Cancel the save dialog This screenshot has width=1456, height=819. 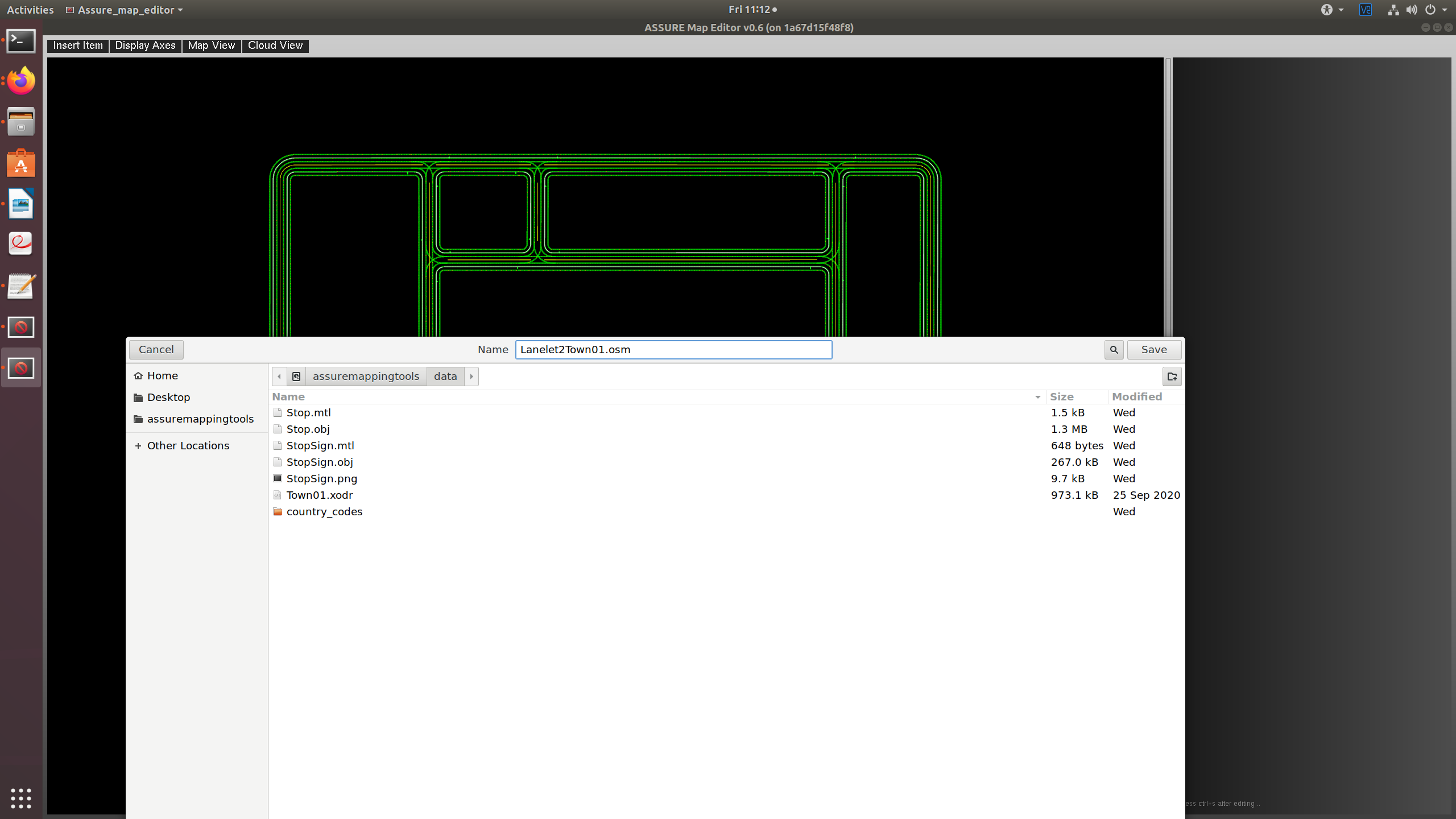[156, 349]
